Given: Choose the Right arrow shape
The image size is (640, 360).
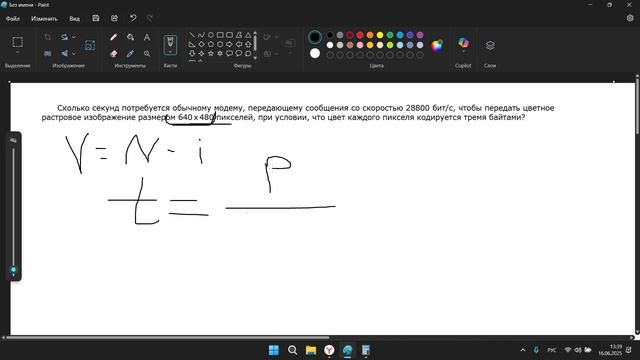Looking at the screenshot, I should (x=229, y=44).
